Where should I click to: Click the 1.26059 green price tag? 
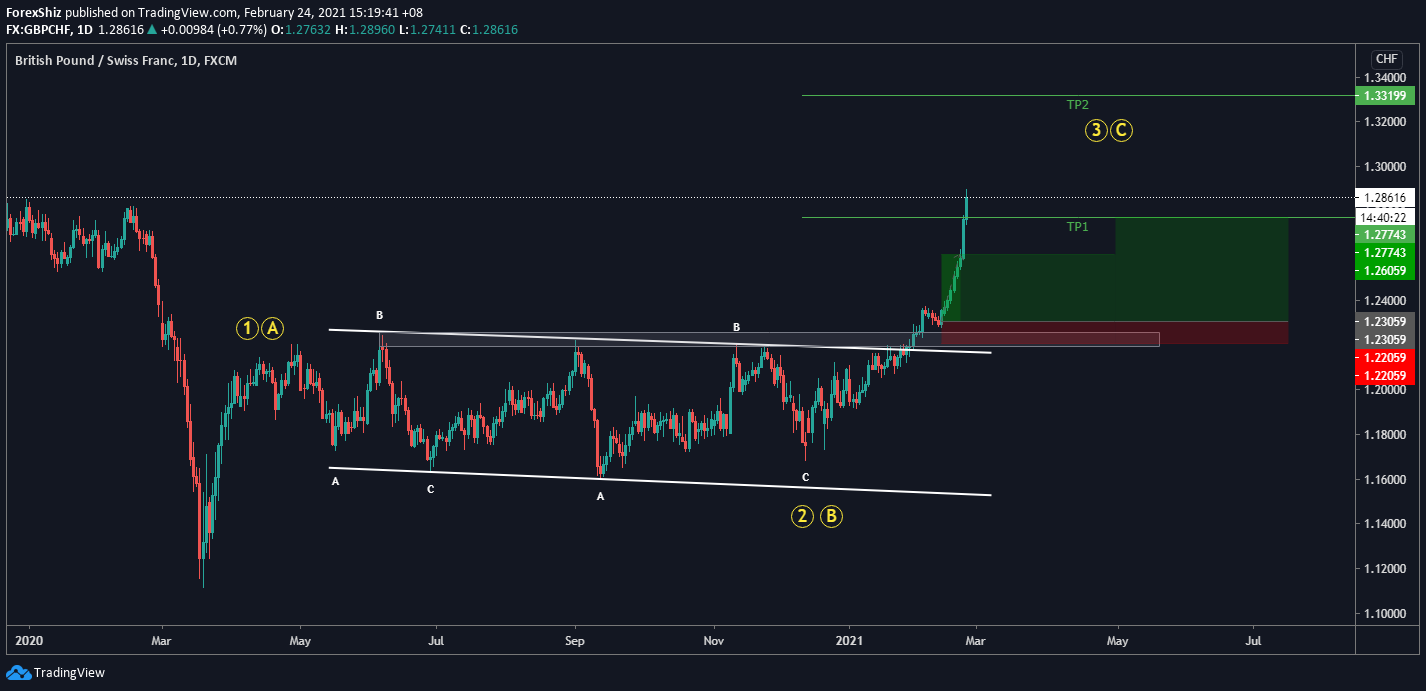tap(1385, 271)
